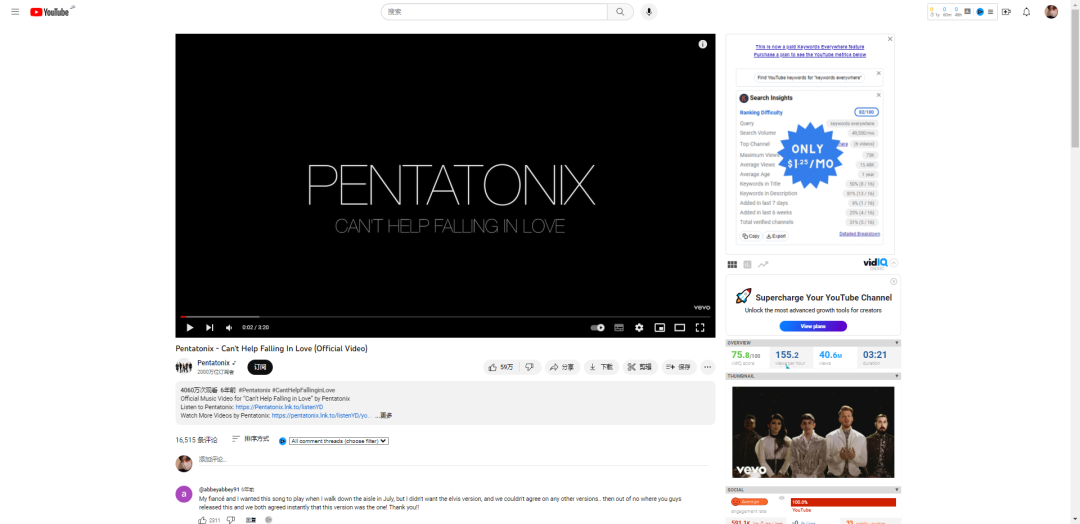1080x524 pixels.
Task: Click the video info card icon
Action: [x=703, y=44]
